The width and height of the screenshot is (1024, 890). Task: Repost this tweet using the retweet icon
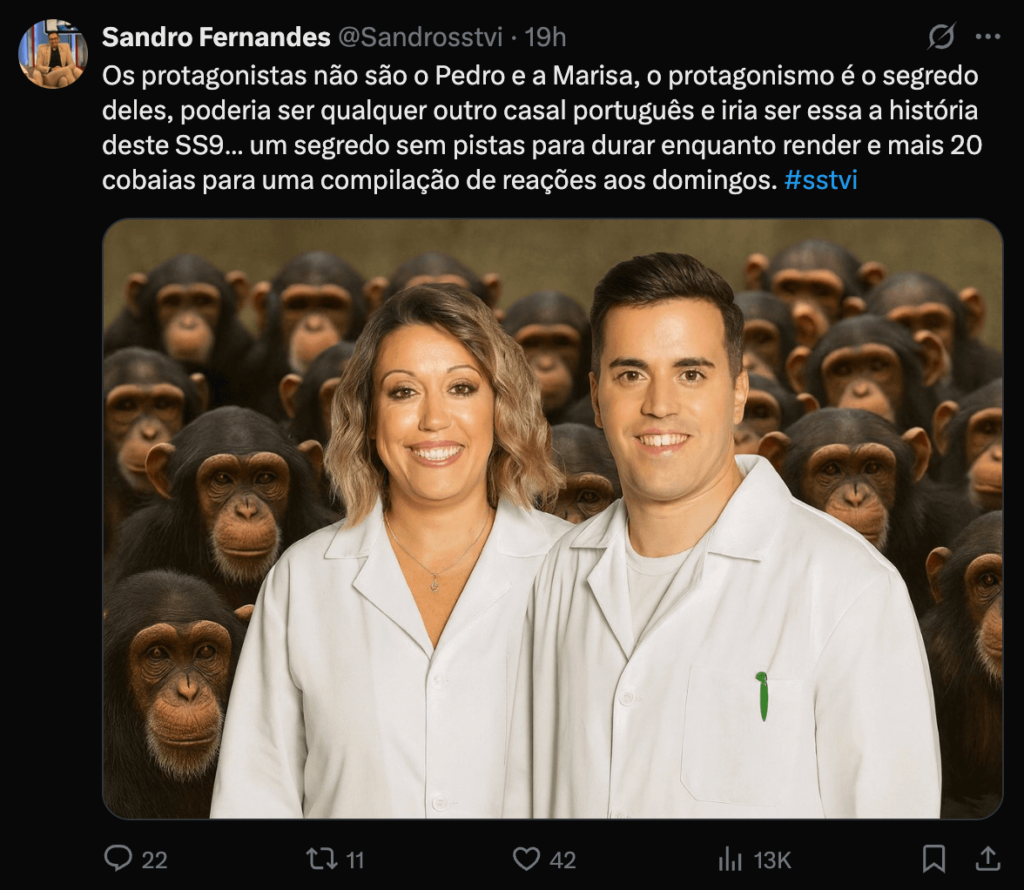(322, 859)
